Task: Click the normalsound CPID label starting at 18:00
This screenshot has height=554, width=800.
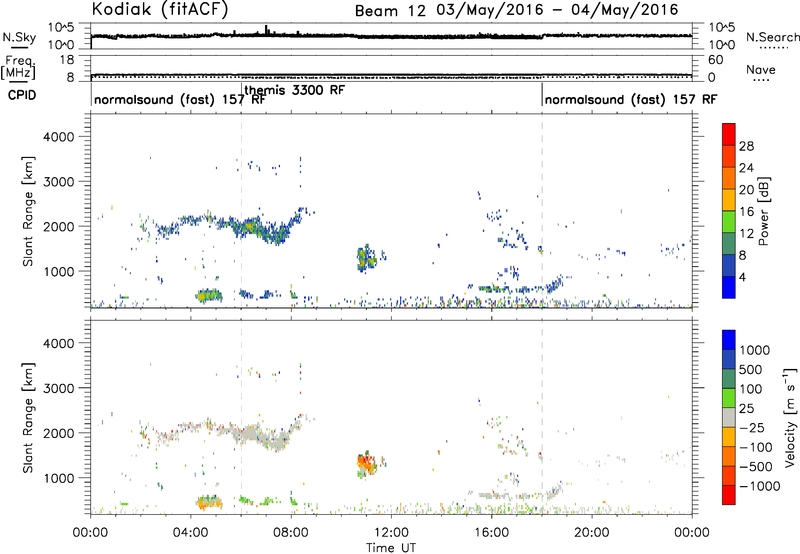Action: 631,99
